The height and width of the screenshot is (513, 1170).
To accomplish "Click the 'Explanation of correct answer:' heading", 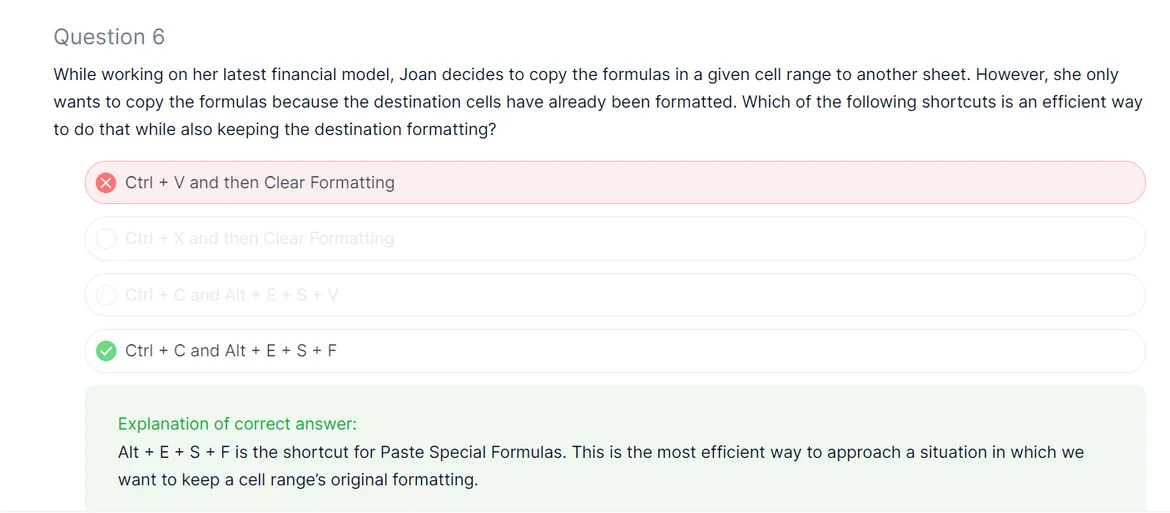I will 237,424.
